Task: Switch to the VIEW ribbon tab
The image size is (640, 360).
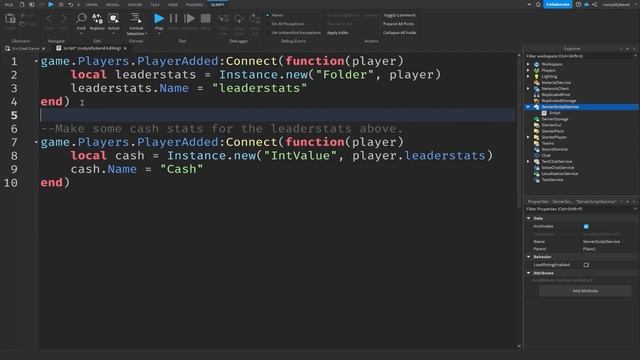Action: tap(173, 4)
